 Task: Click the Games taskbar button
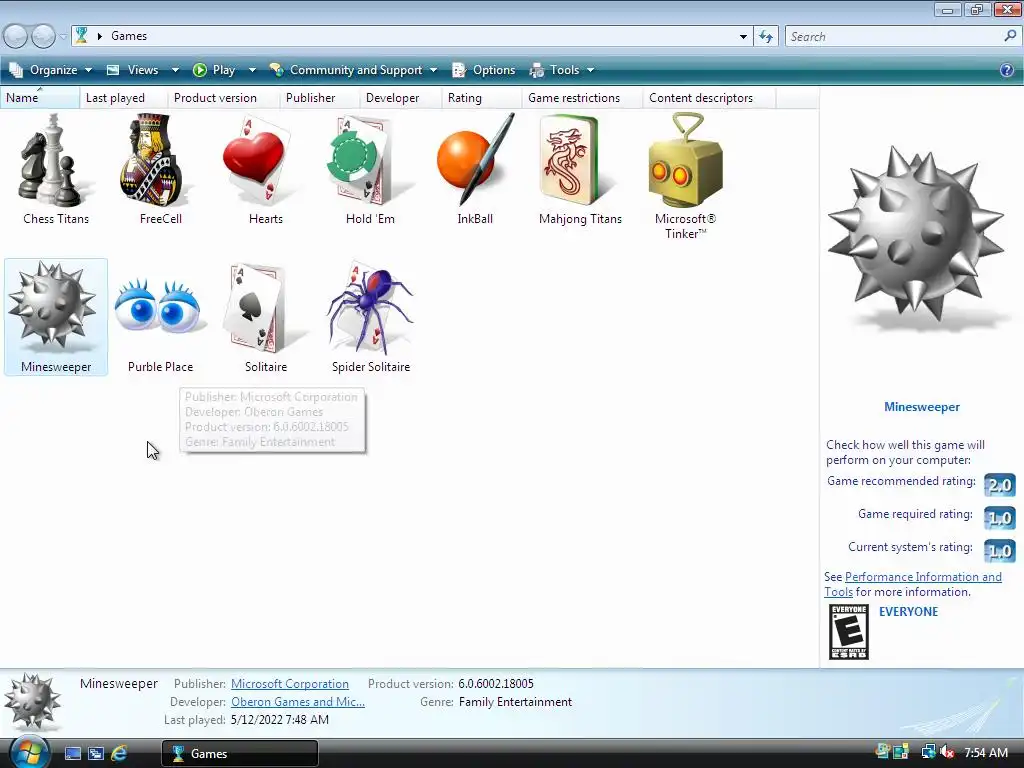(x=240, y=753)
